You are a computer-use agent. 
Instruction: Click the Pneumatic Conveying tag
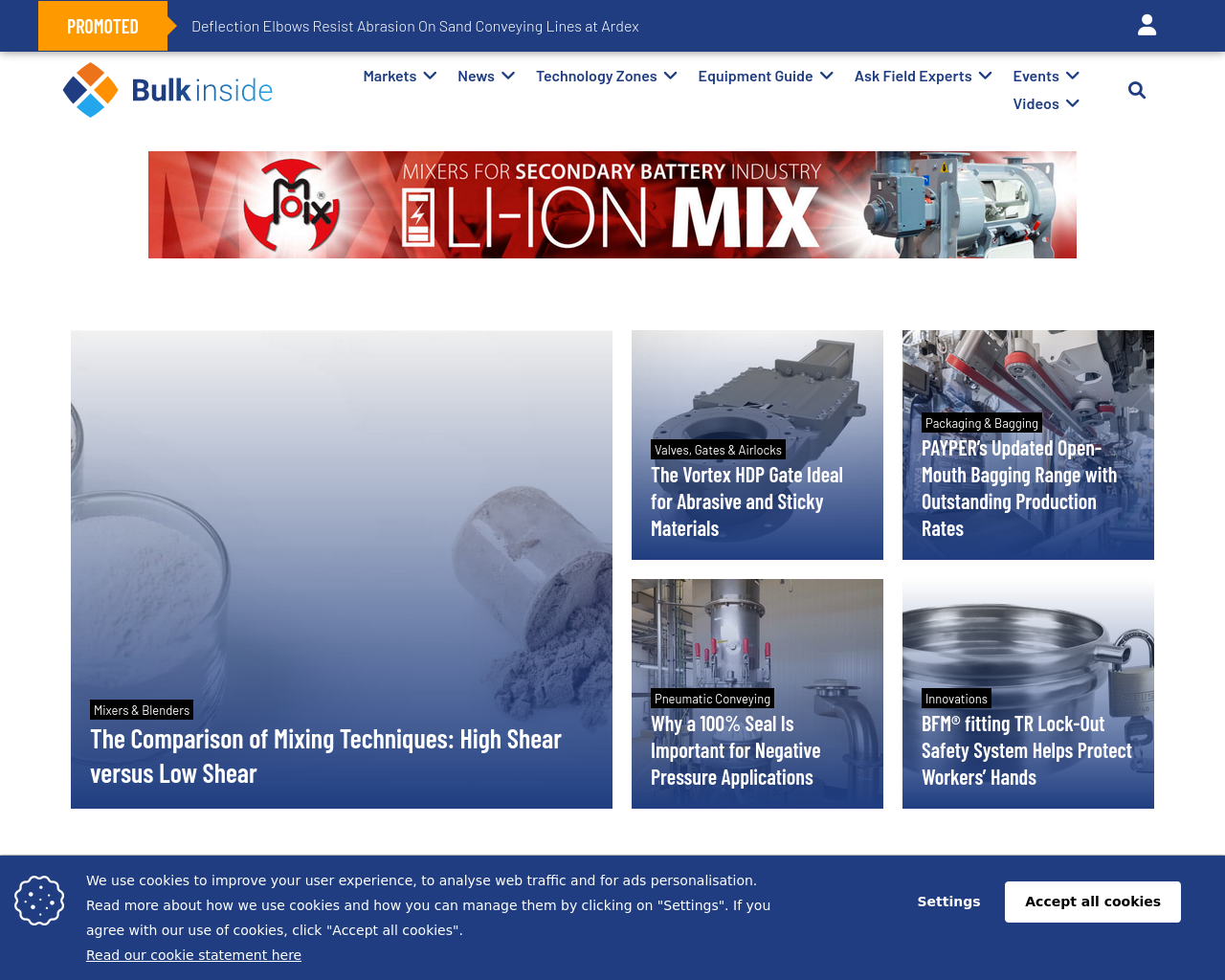click(x=712, y=699)
